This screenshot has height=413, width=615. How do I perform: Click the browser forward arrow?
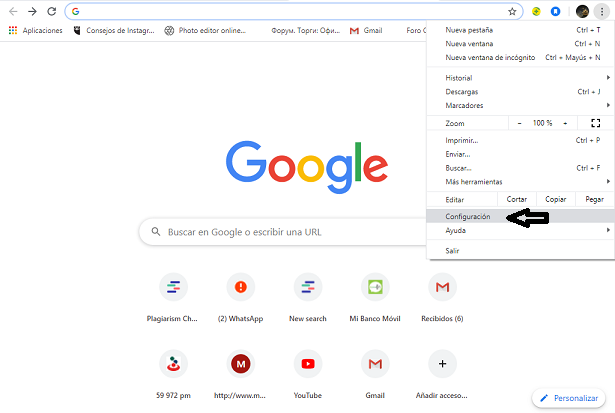(32, 11)
